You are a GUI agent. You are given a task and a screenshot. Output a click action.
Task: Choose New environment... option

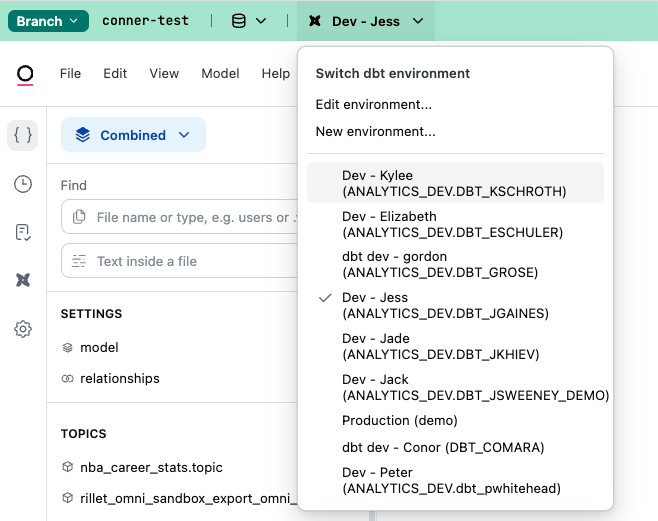coord(375,132)
